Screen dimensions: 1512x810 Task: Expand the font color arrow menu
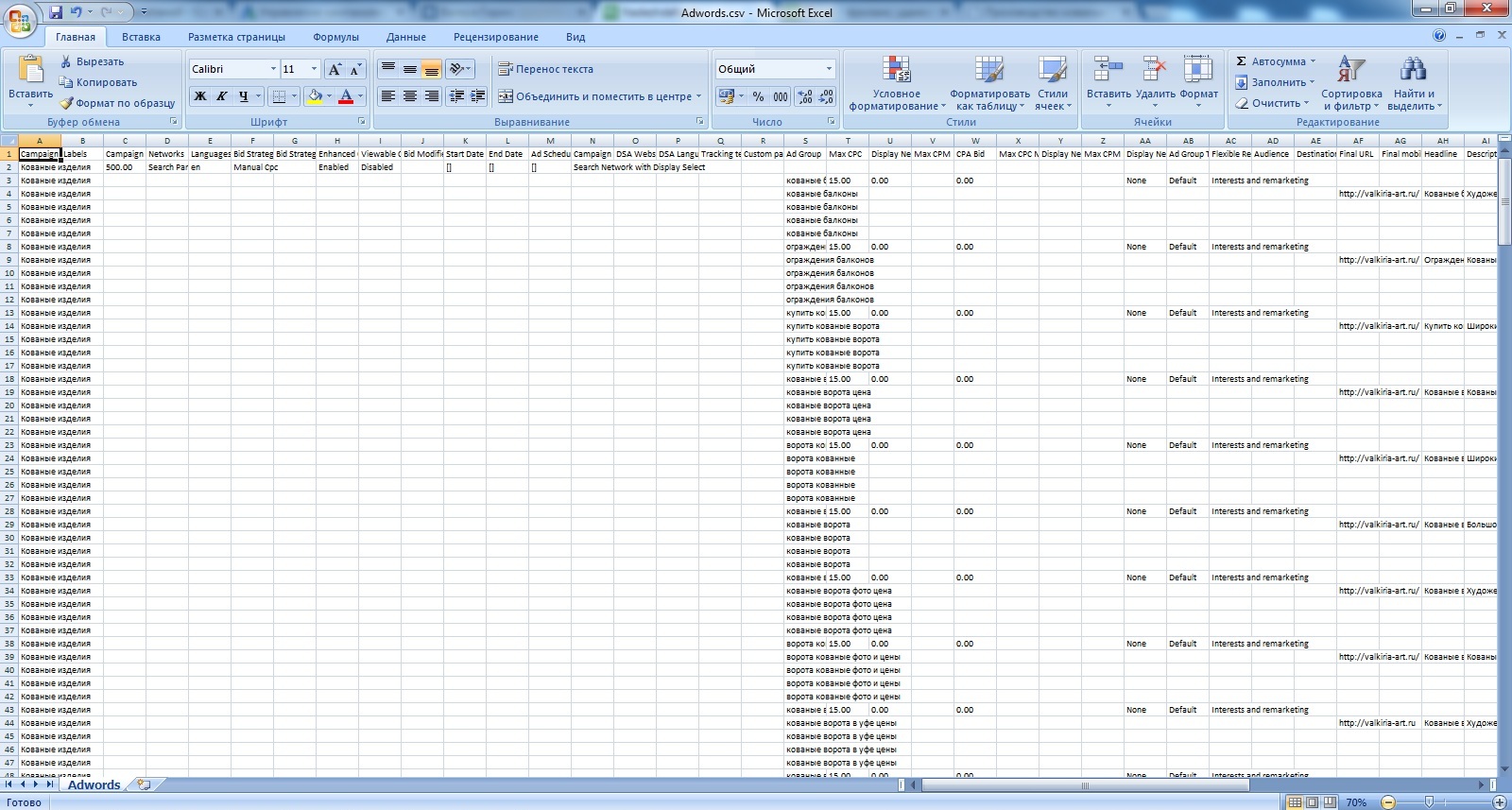(x=360, y=96)
